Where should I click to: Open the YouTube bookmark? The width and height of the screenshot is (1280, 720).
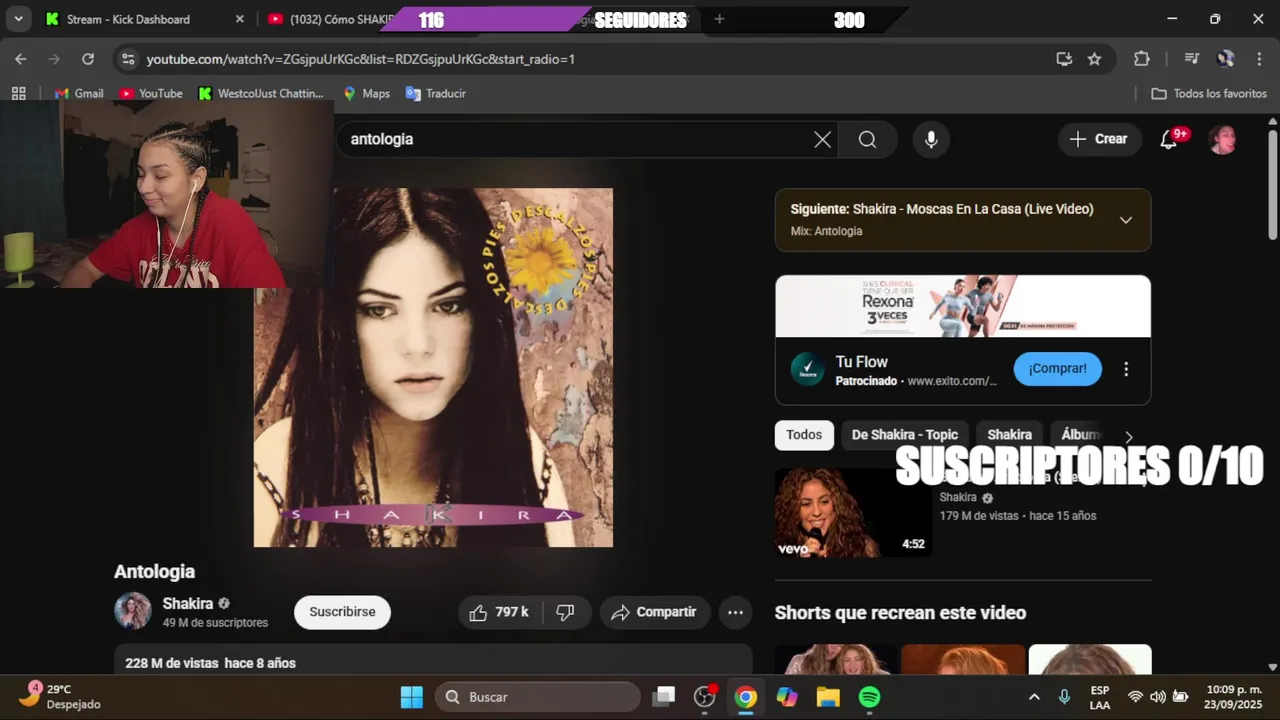(x=151, y=93)
